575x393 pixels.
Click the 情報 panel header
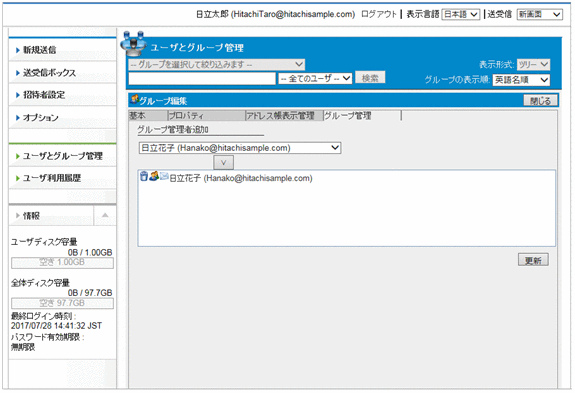click(51, 216)
